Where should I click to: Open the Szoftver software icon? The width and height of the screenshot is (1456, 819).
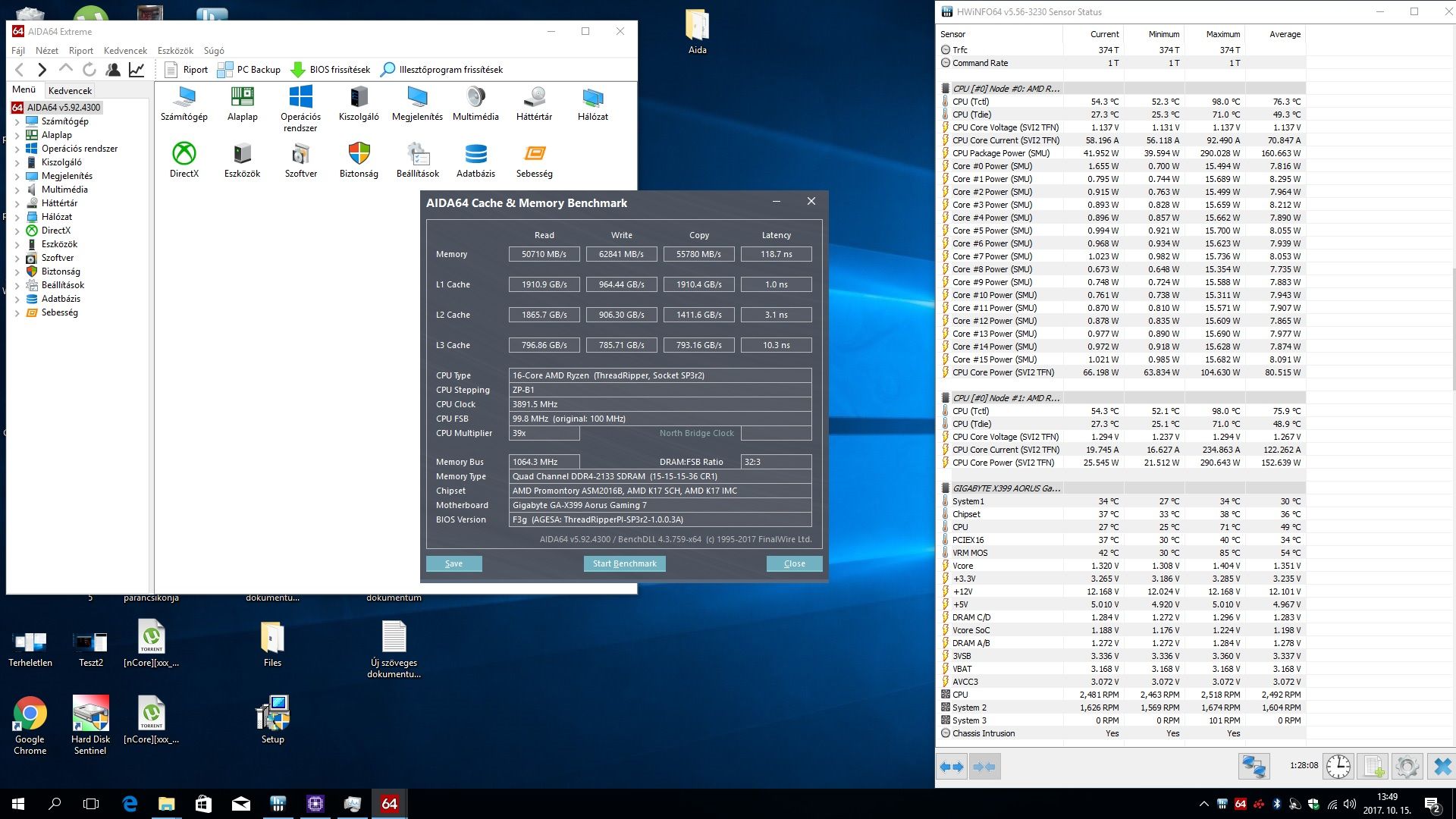tap(300, 160)
